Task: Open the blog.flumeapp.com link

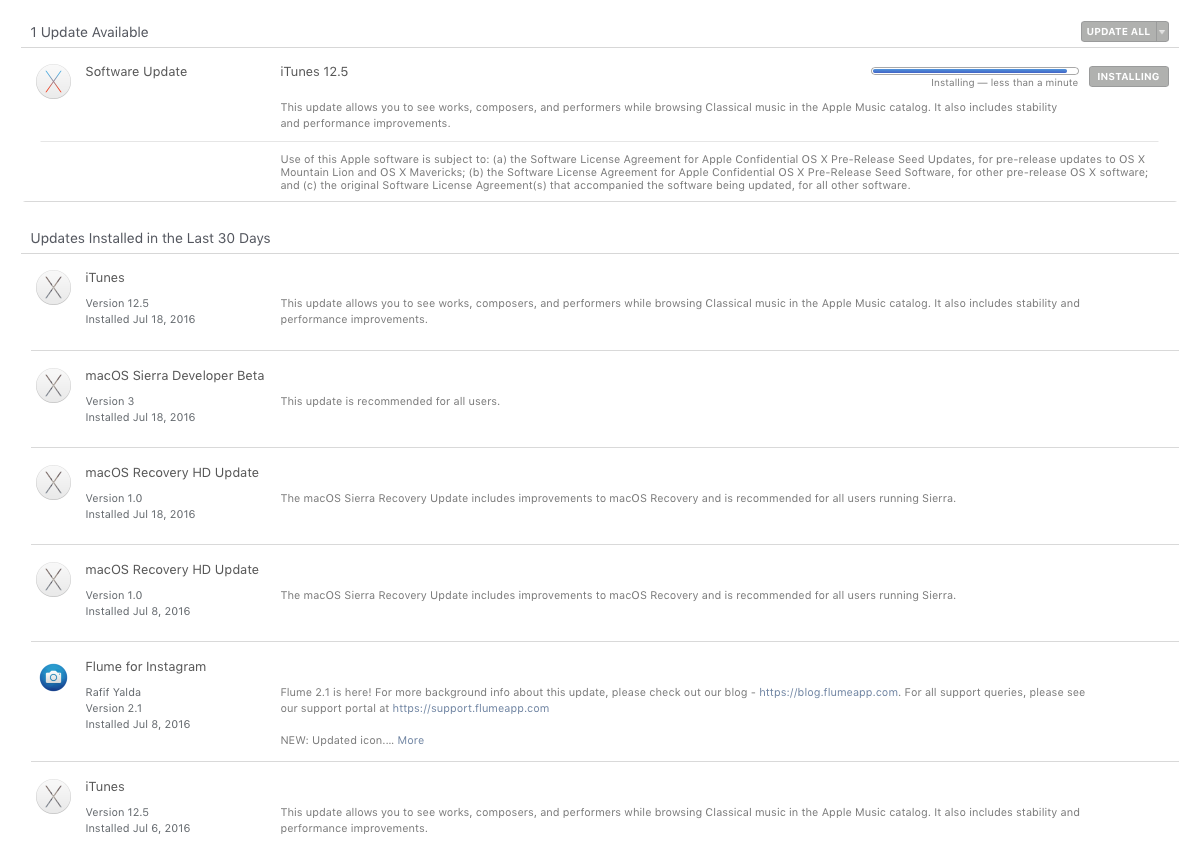Action: pyautogui.click(x=829, y=692)
